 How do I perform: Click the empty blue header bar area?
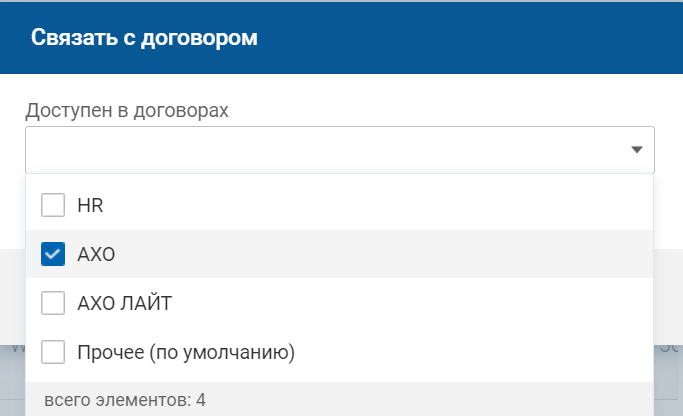[x=480, y=38]
